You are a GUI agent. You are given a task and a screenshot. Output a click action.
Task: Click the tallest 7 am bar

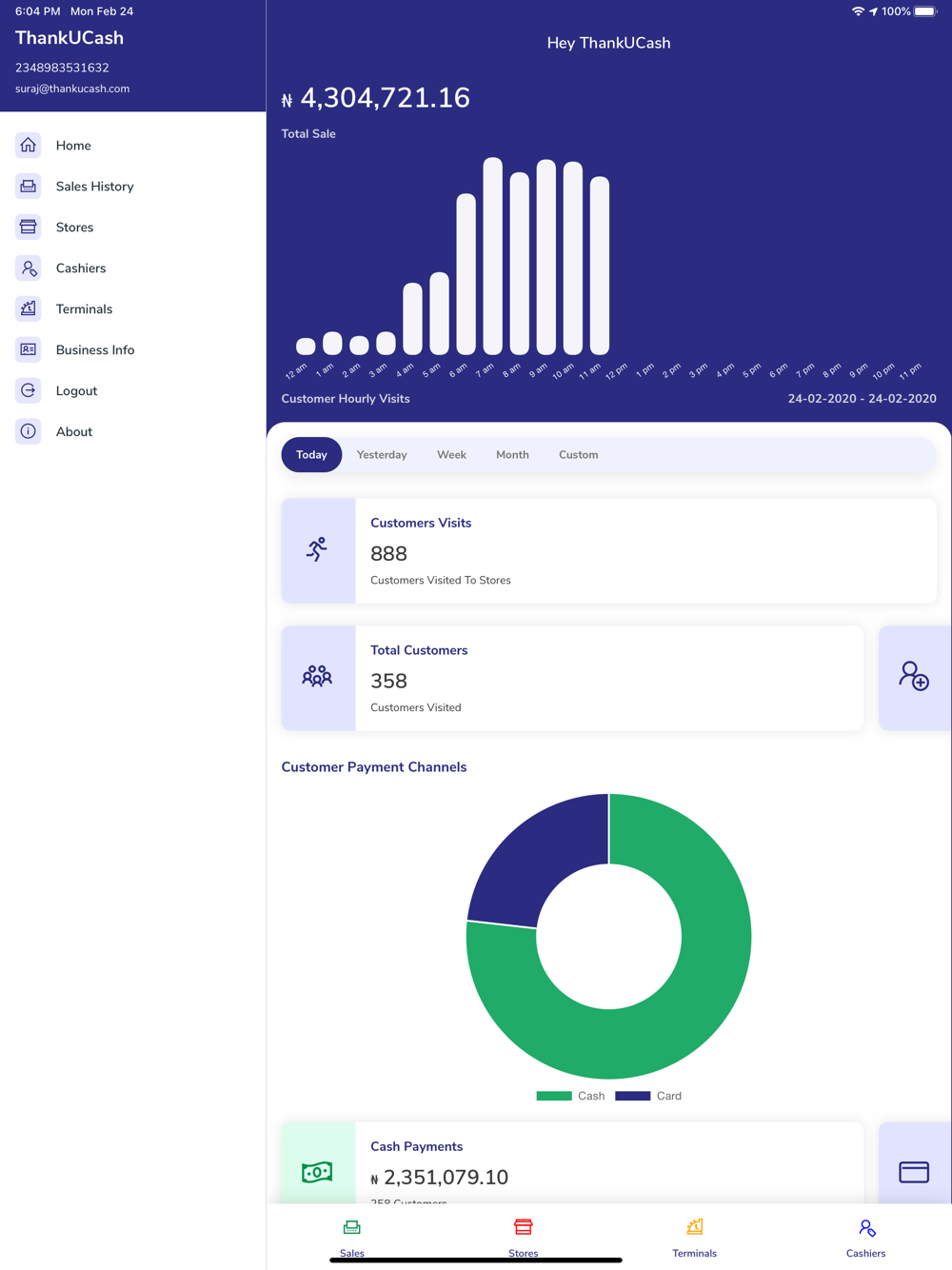click(492, 256)
